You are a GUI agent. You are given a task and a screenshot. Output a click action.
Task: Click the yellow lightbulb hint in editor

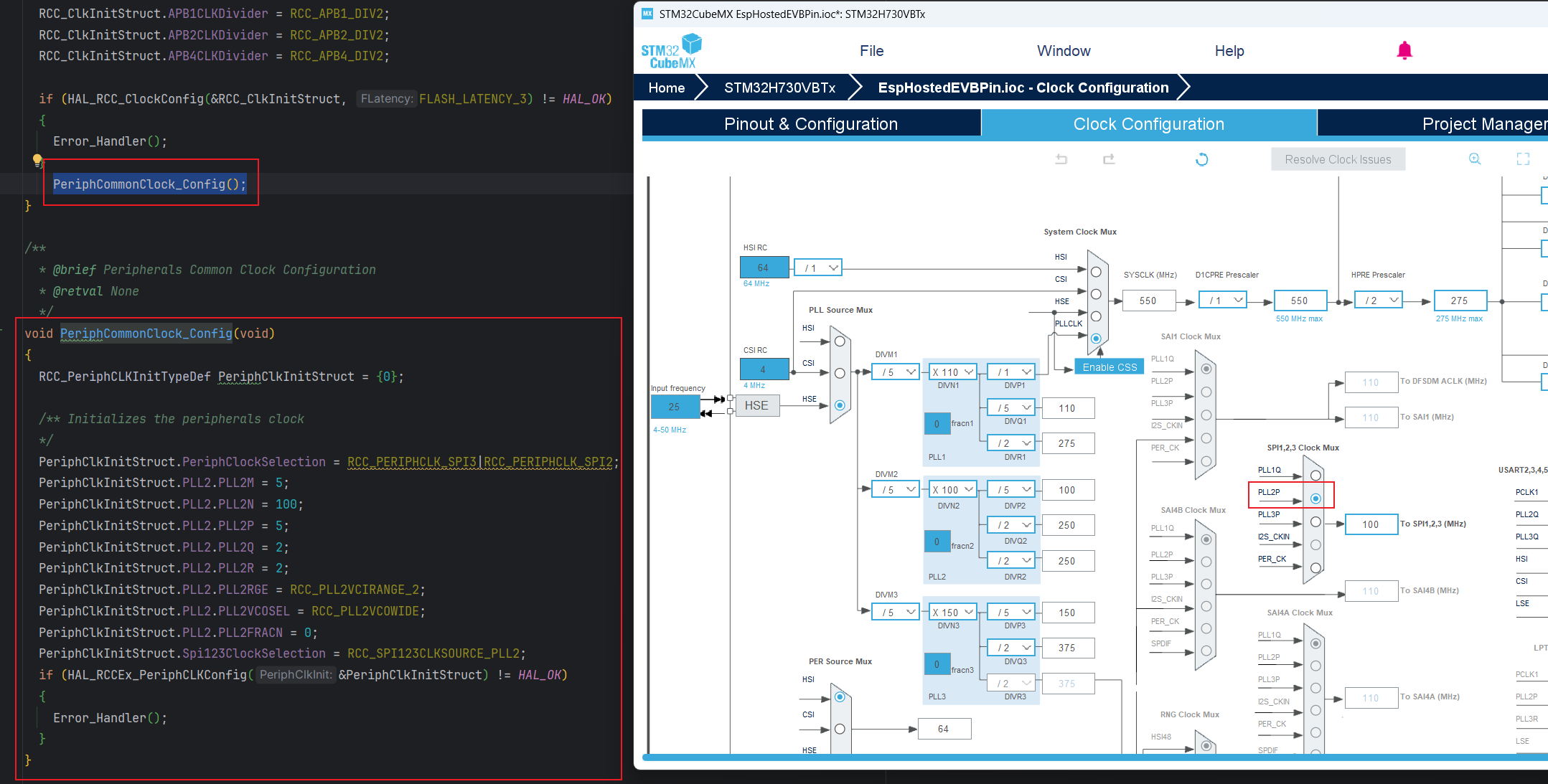click(37, 160)
